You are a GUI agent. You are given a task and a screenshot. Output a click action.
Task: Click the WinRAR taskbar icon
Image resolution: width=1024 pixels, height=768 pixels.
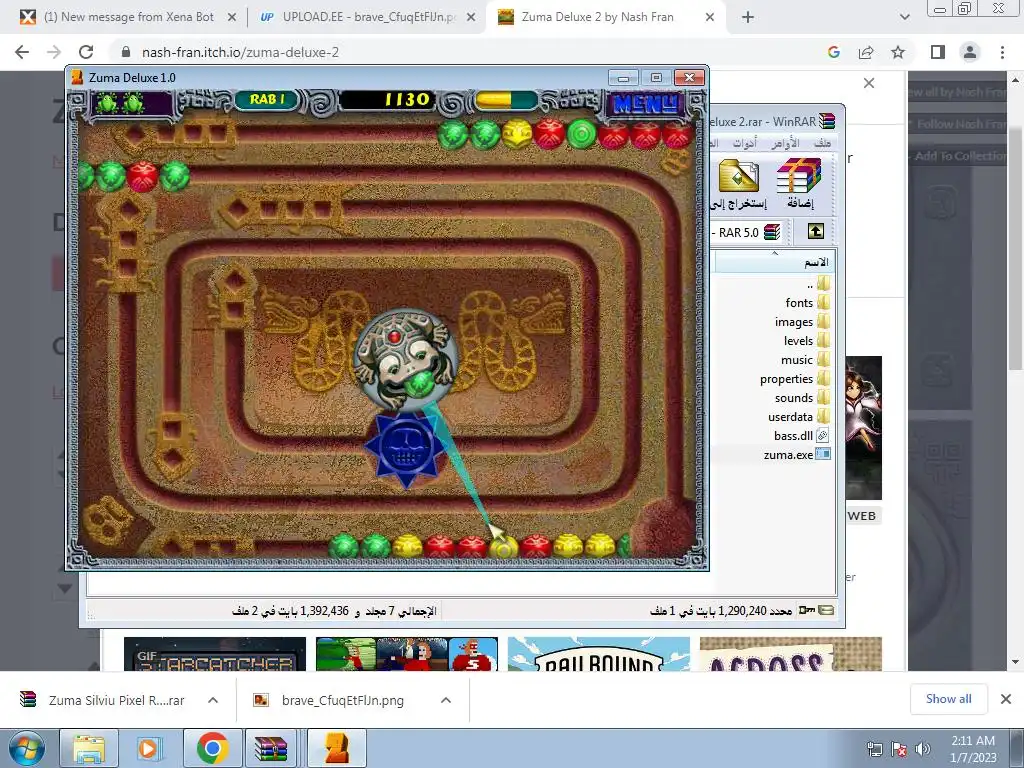[272, 748]
